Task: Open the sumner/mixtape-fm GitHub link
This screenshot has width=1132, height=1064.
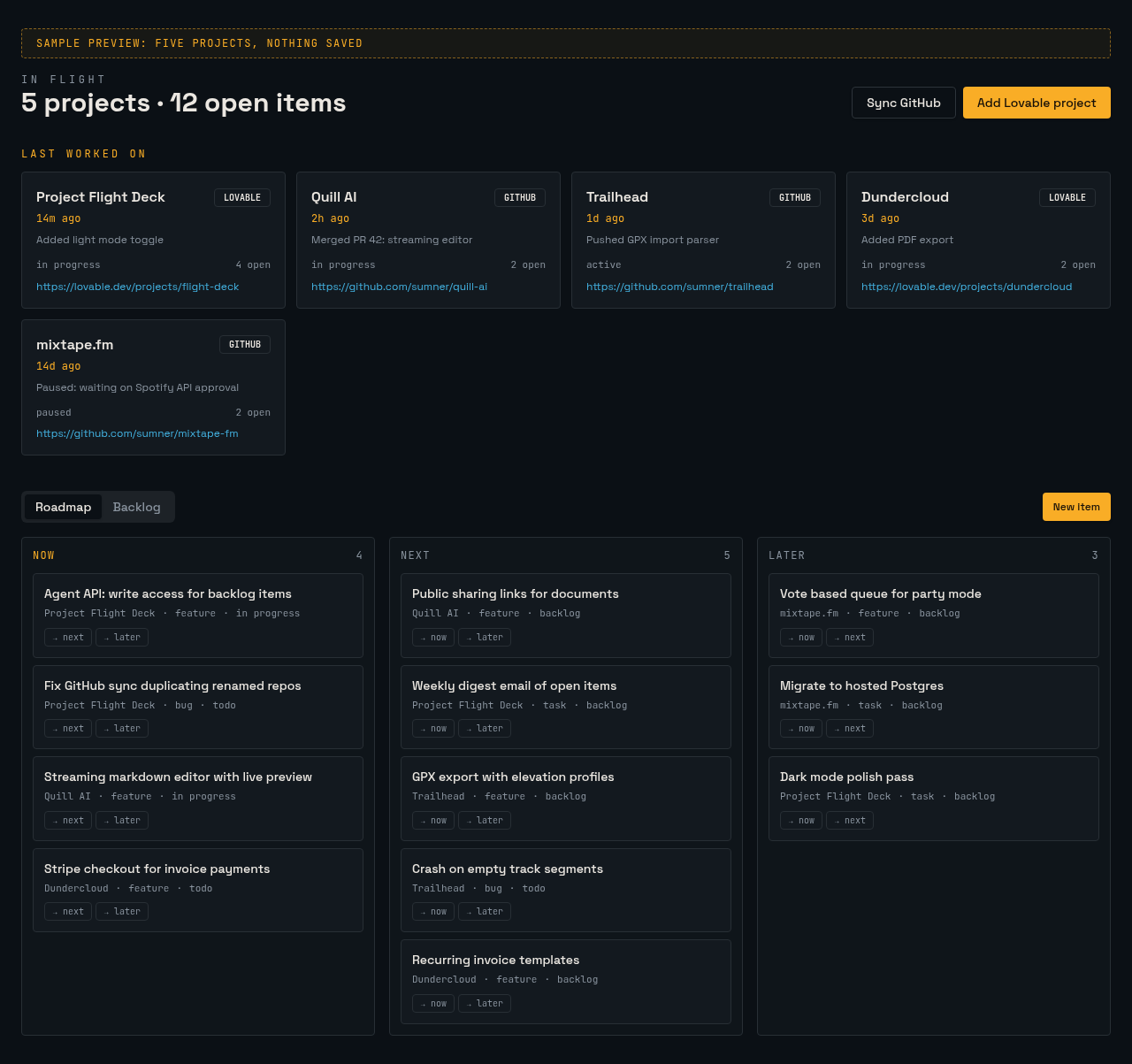Action: tap(137, 433)
